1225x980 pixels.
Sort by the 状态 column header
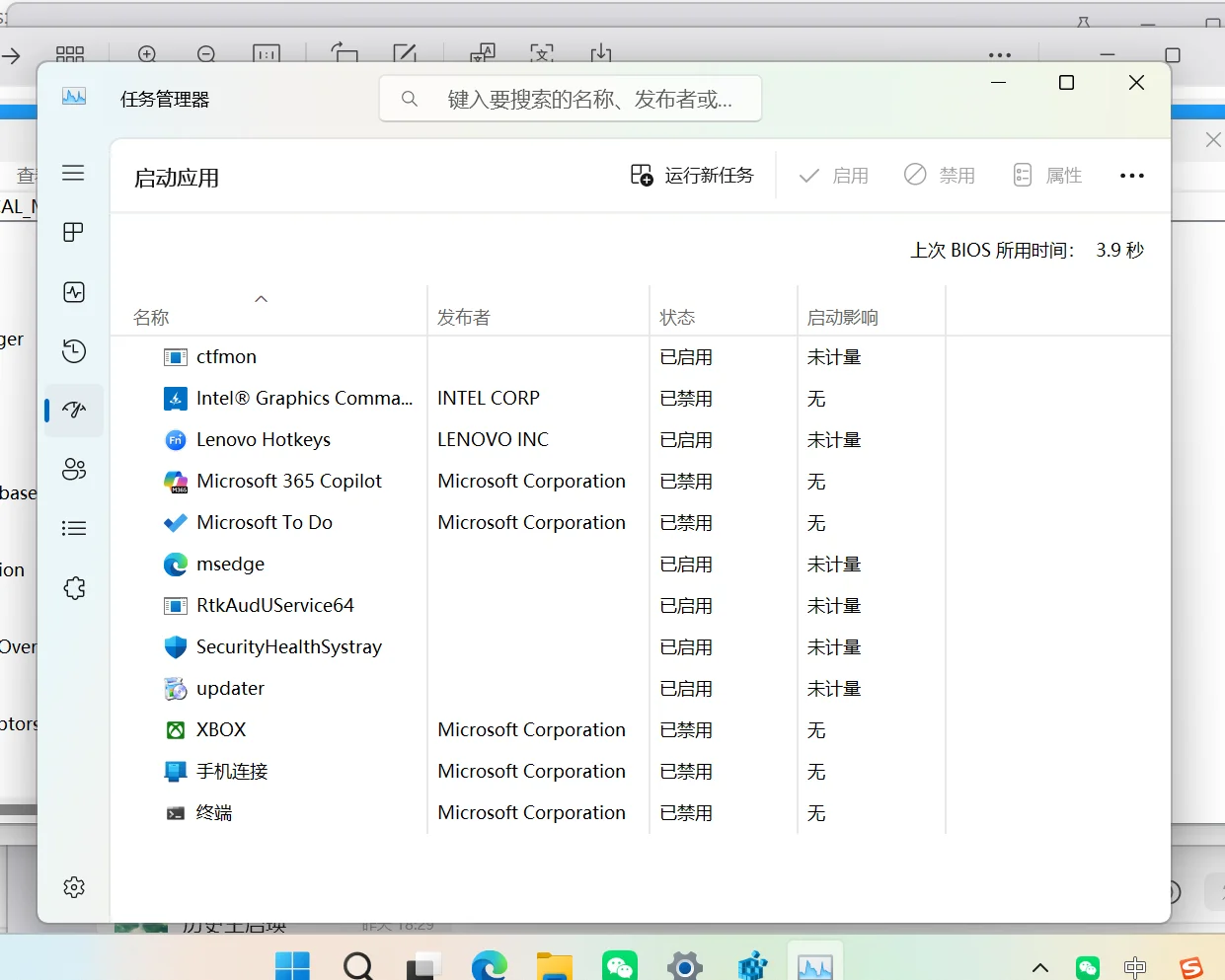pos(677,318)
